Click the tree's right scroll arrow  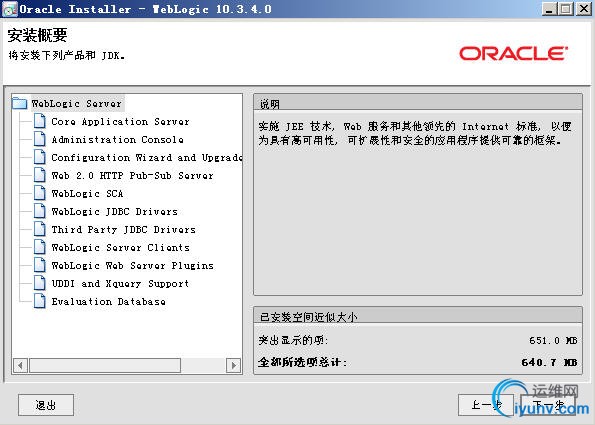click(233, 365)
